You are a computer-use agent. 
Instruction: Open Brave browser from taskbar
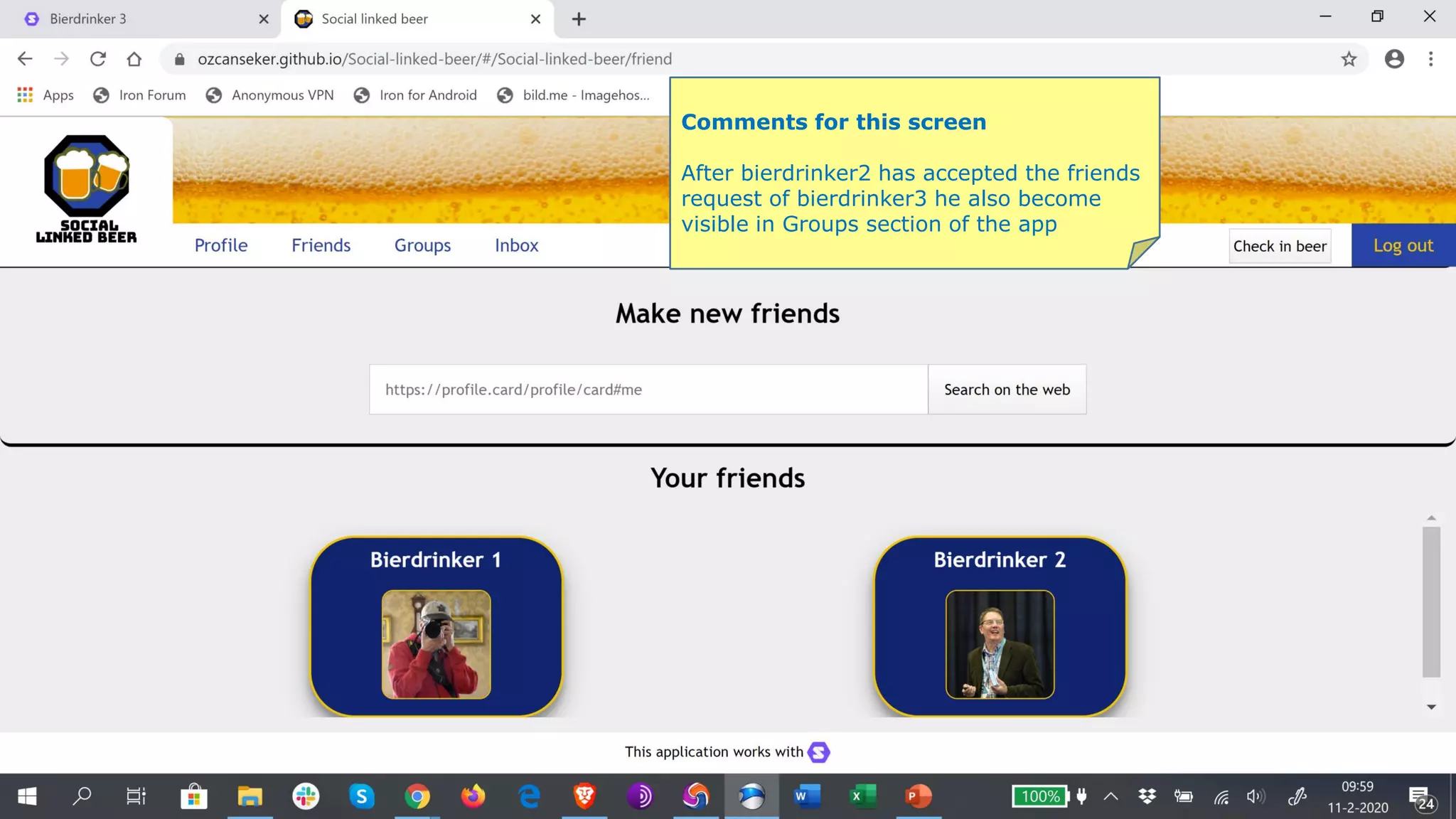tap(584, 796)
